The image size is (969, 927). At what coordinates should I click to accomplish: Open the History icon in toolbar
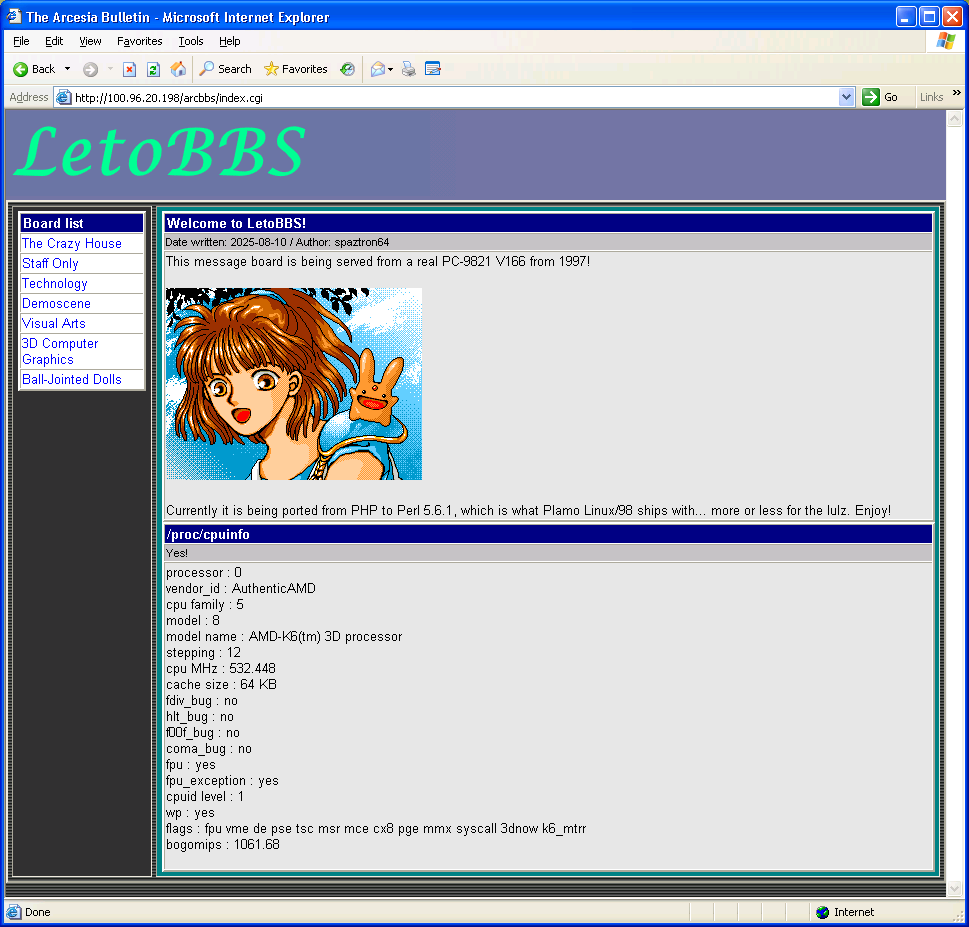click(x=347, y=69)
